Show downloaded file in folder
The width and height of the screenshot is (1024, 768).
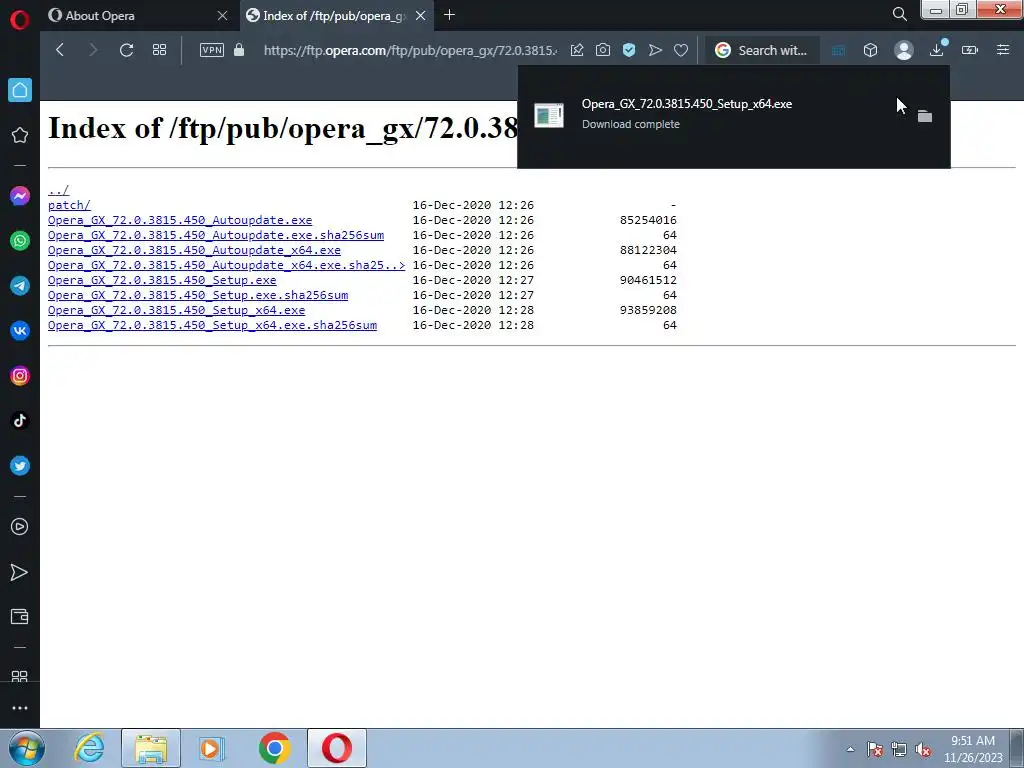pos(925,116)
